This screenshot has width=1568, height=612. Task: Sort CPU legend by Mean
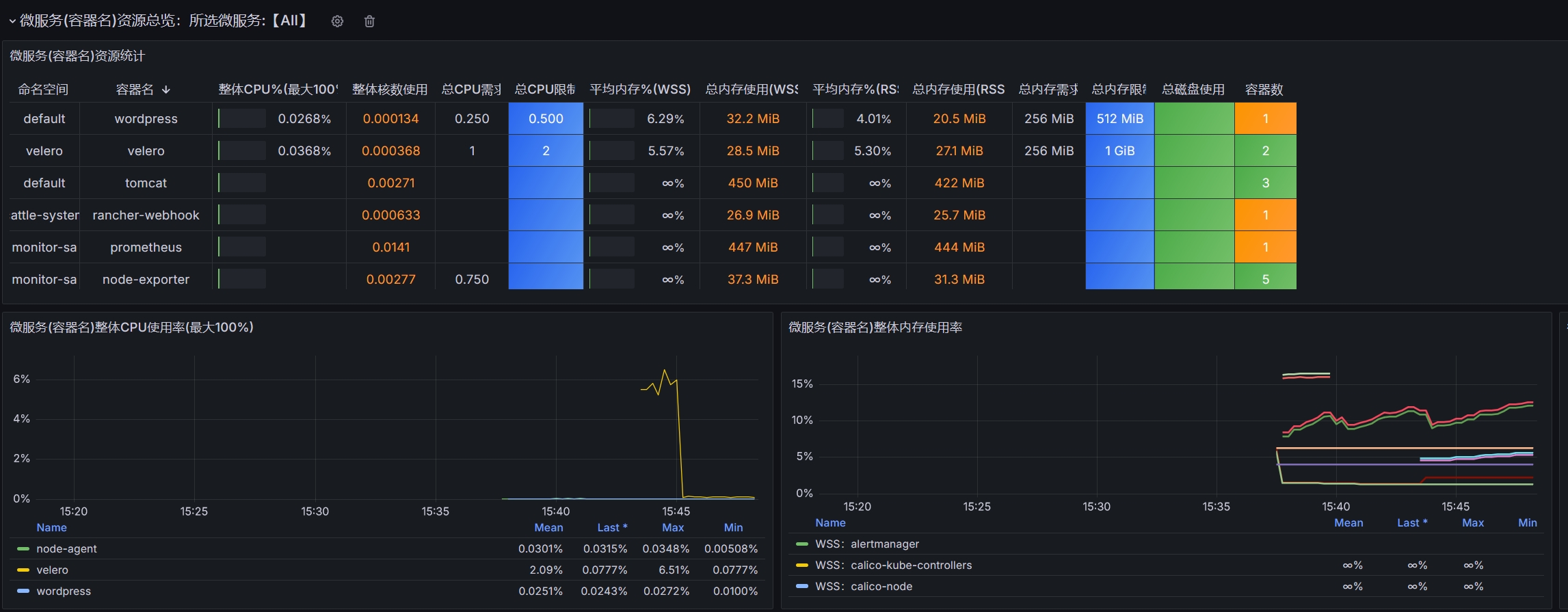pyautogui.click(x=548, y=527)
